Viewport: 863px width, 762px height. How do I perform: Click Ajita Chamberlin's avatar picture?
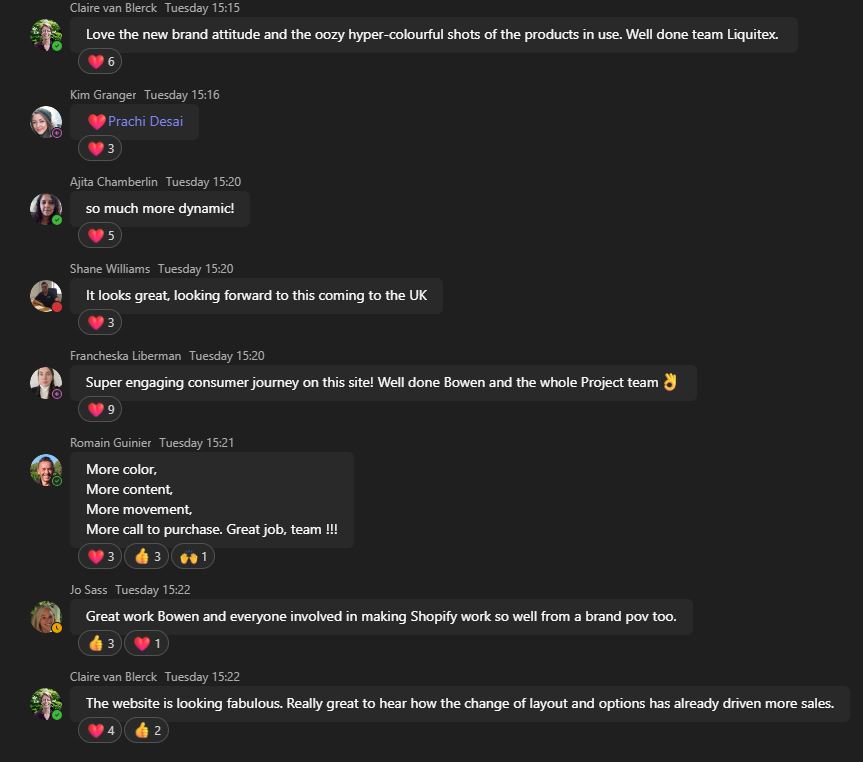coord(46,209)
